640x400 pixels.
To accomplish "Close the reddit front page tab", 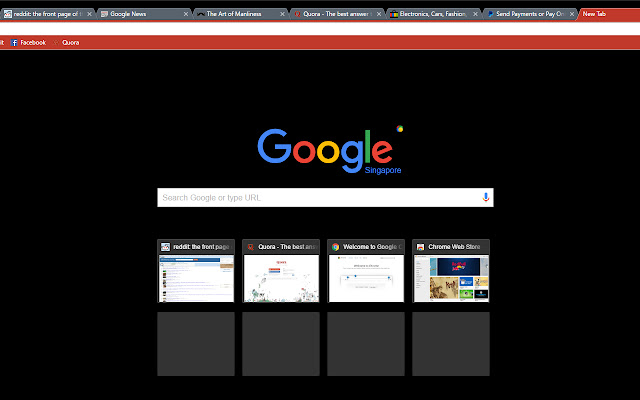I will [x=89, y=14].
